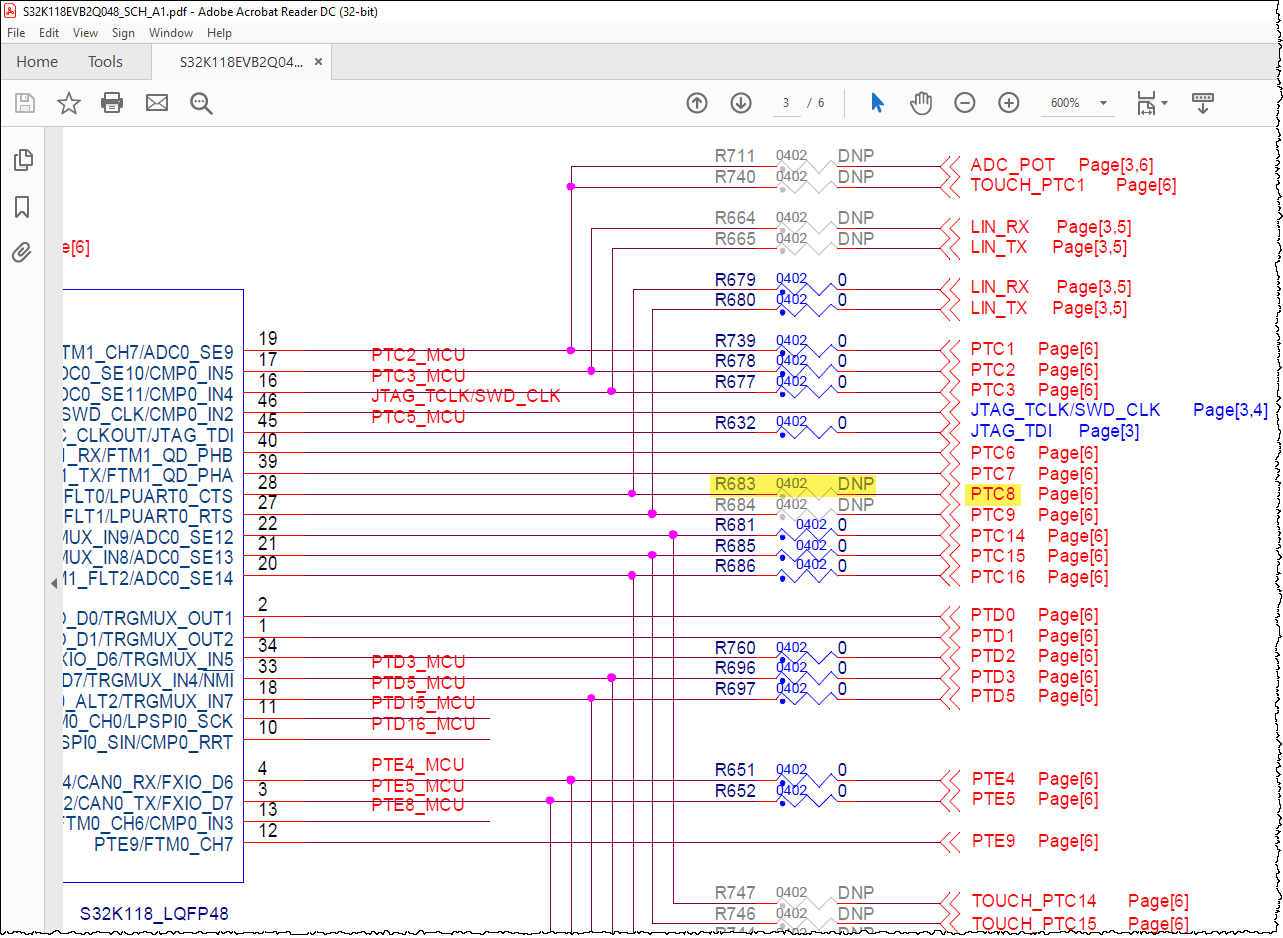Type in the page number field showing 3
Image resolution: width=1283 pixels, height=938 pixels.
click(786, 102)
